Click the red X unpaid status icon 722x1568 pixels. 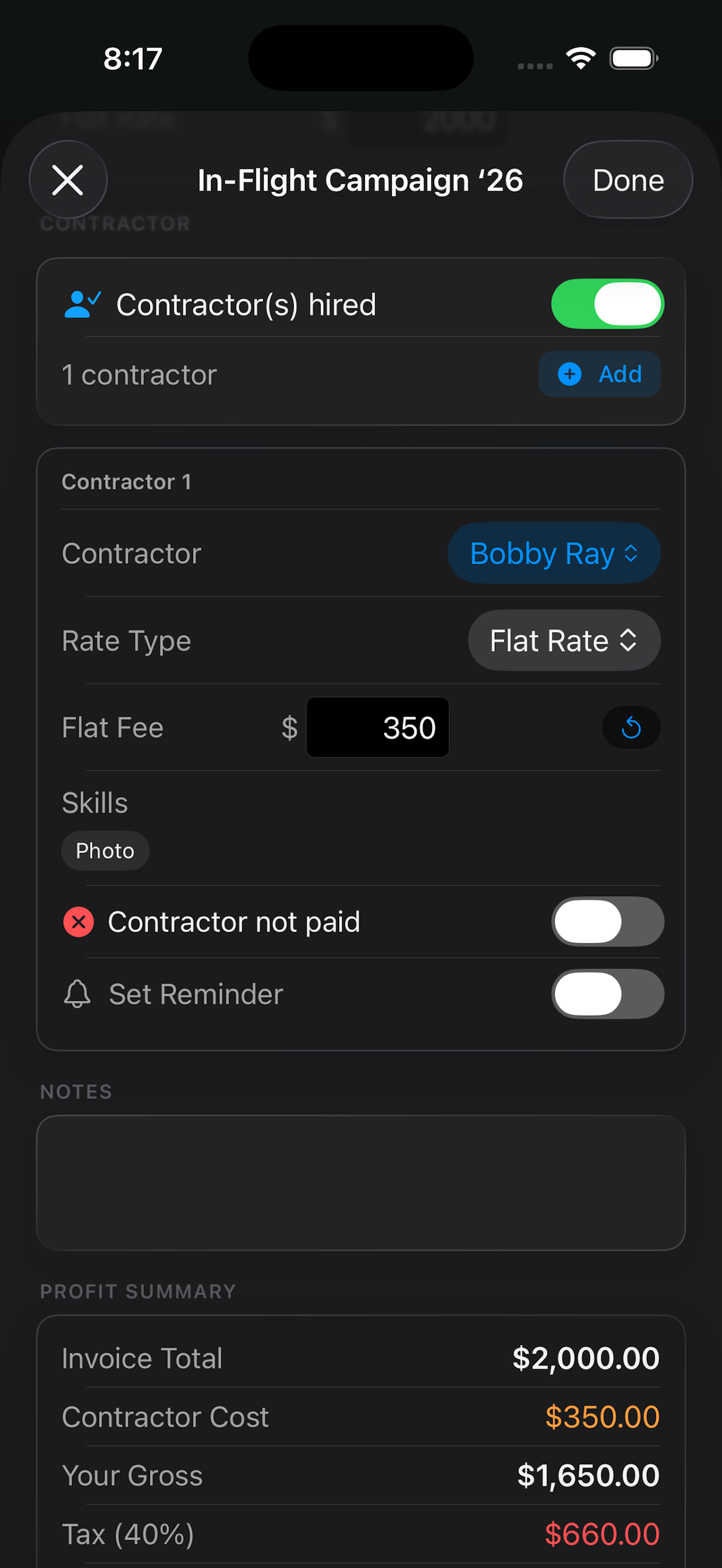[79, 922]
